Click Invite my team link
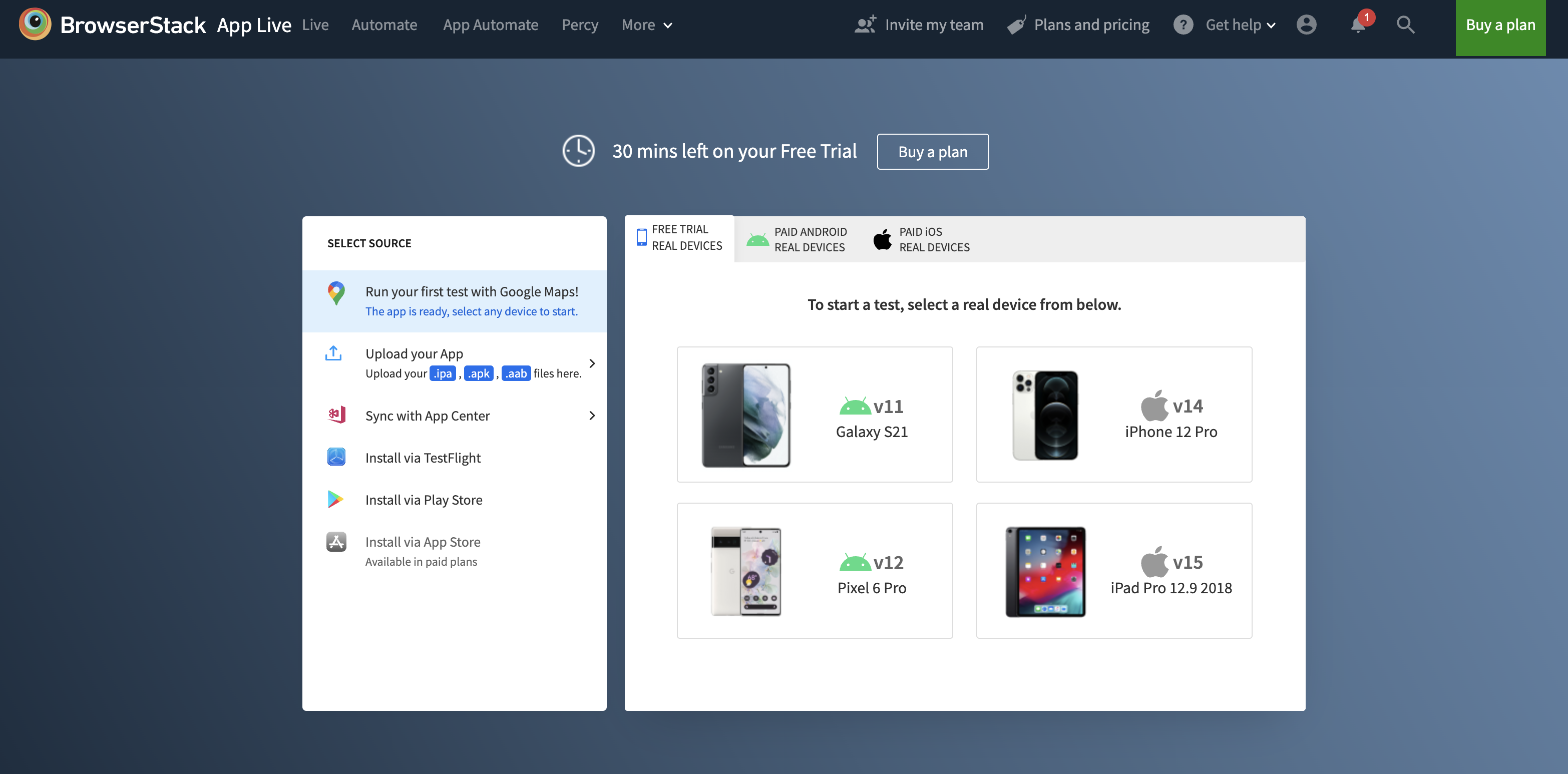 coord(919,25)
